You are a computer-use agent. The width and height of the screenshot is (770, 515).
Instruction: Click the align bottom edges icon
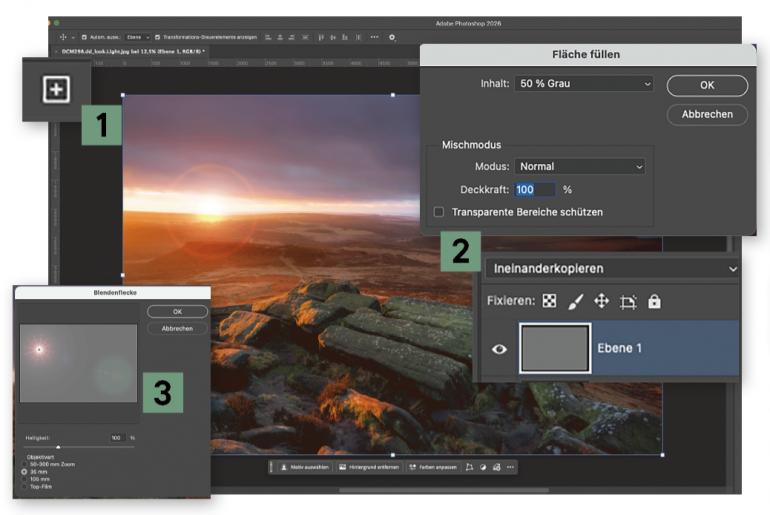tap(345, 37)
